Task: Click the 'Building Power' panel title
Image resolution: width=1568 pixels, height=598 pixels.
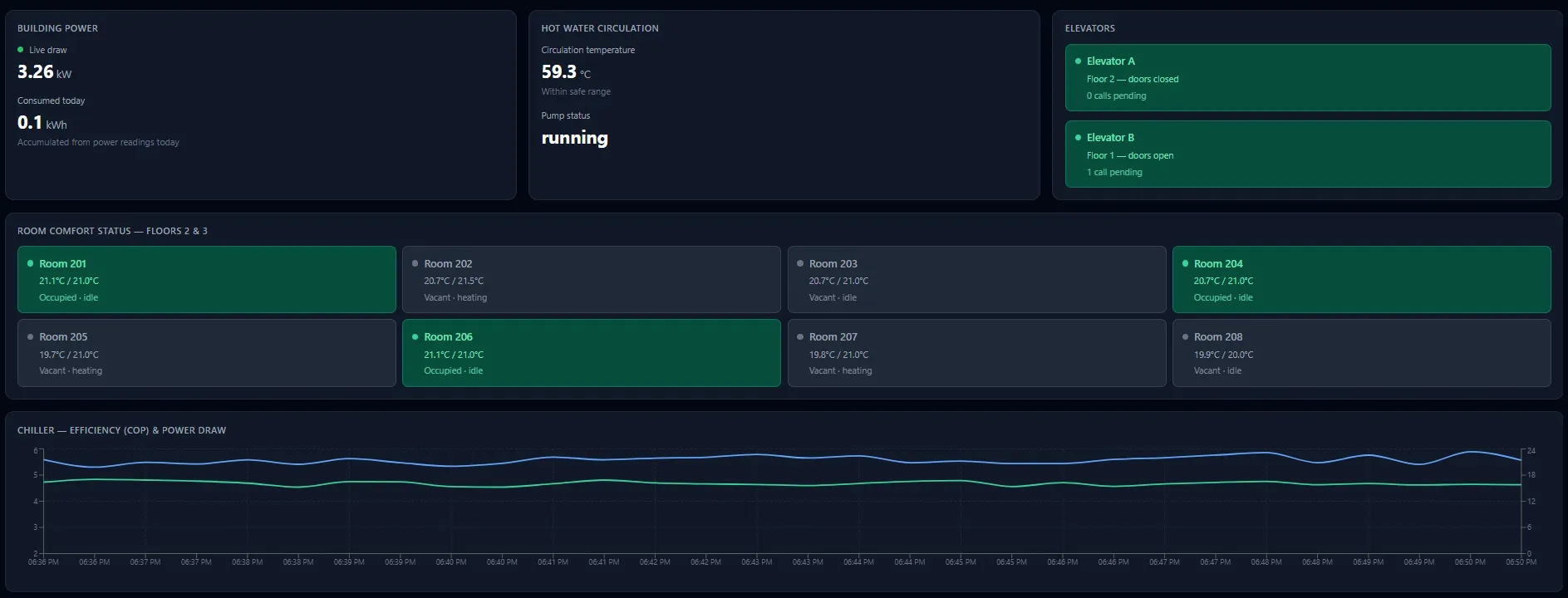Action: point(57,28)
